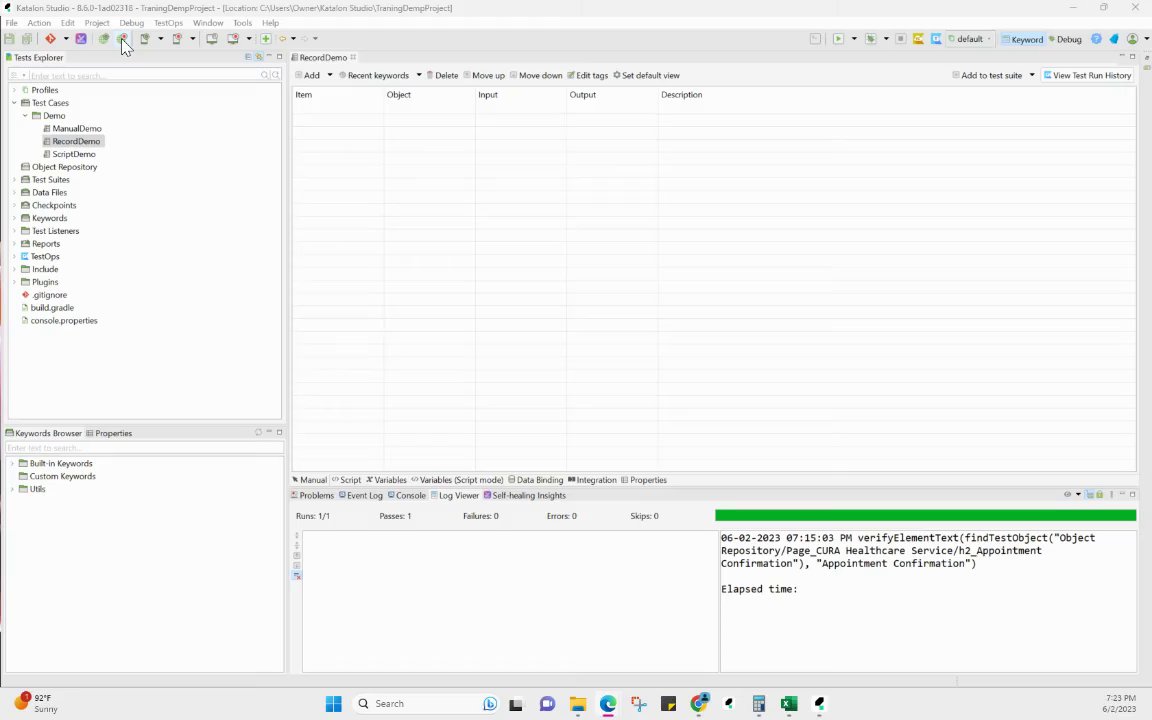Toggle the tree view icon in Log Viewer
The image size is (1152, 720).
(x=1090, y=494)
